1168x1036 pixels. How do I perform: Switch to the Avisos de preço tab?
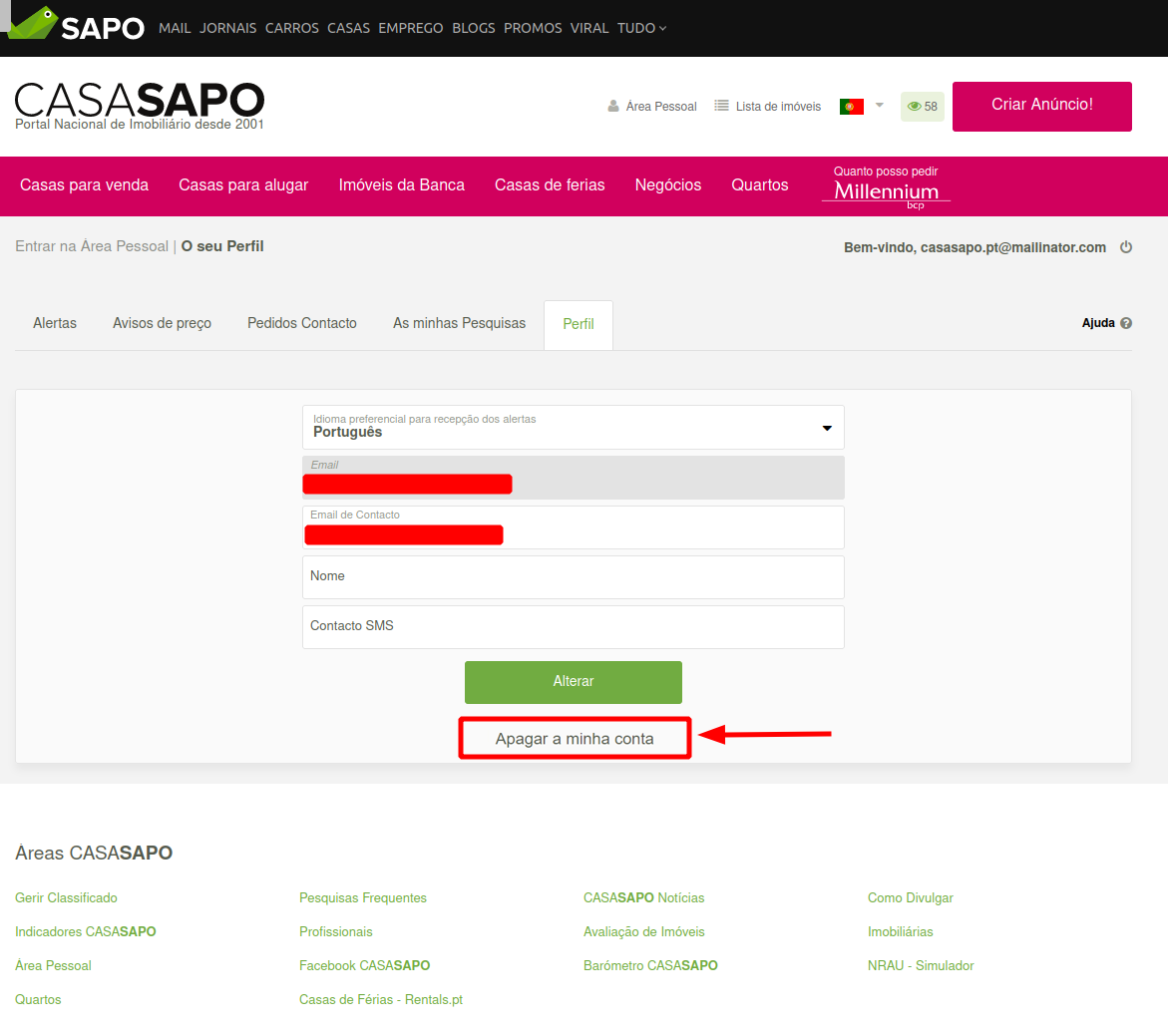[162, 323]
